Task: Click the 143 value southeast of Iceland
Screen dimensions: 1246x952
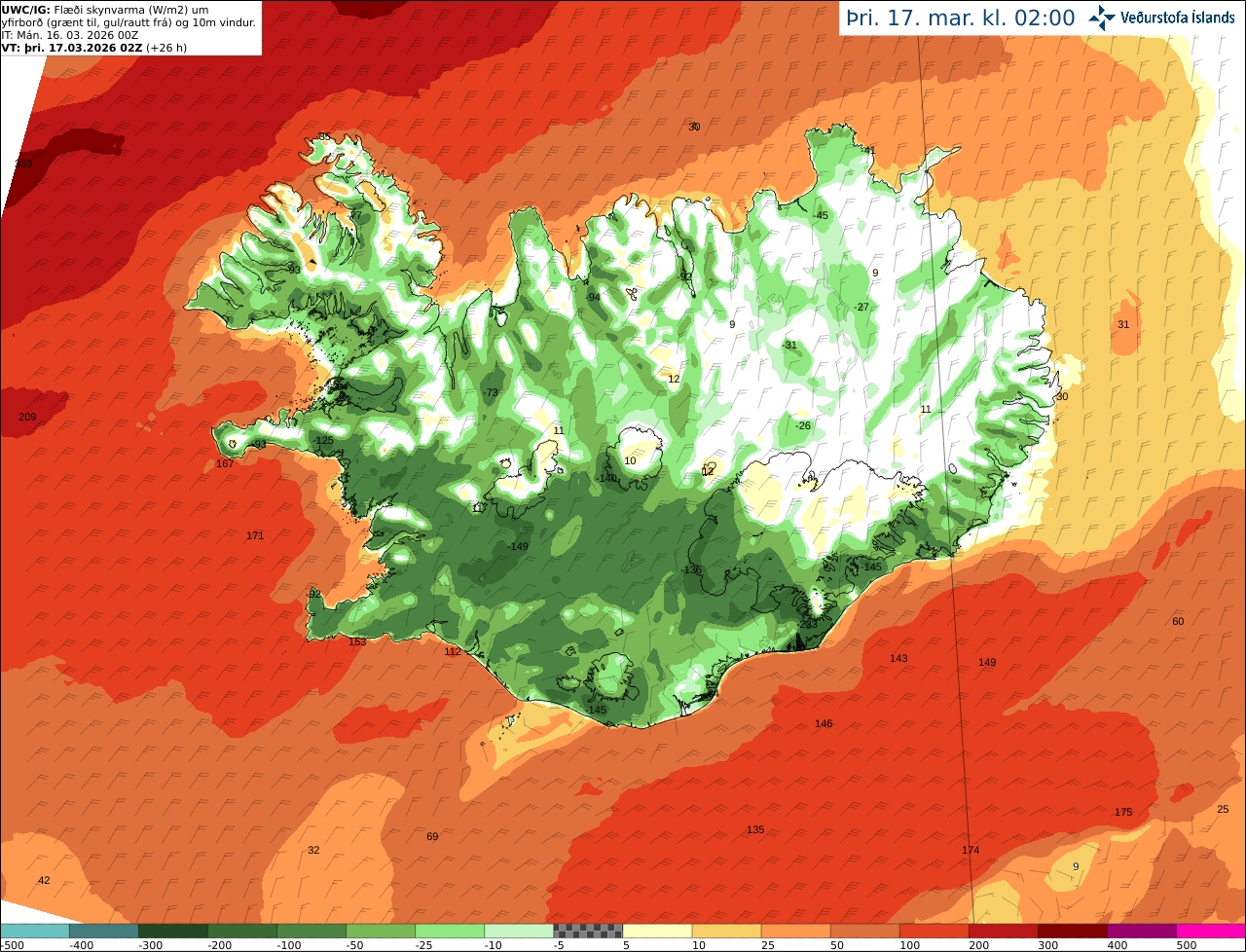Action: [x=898, y=659]
